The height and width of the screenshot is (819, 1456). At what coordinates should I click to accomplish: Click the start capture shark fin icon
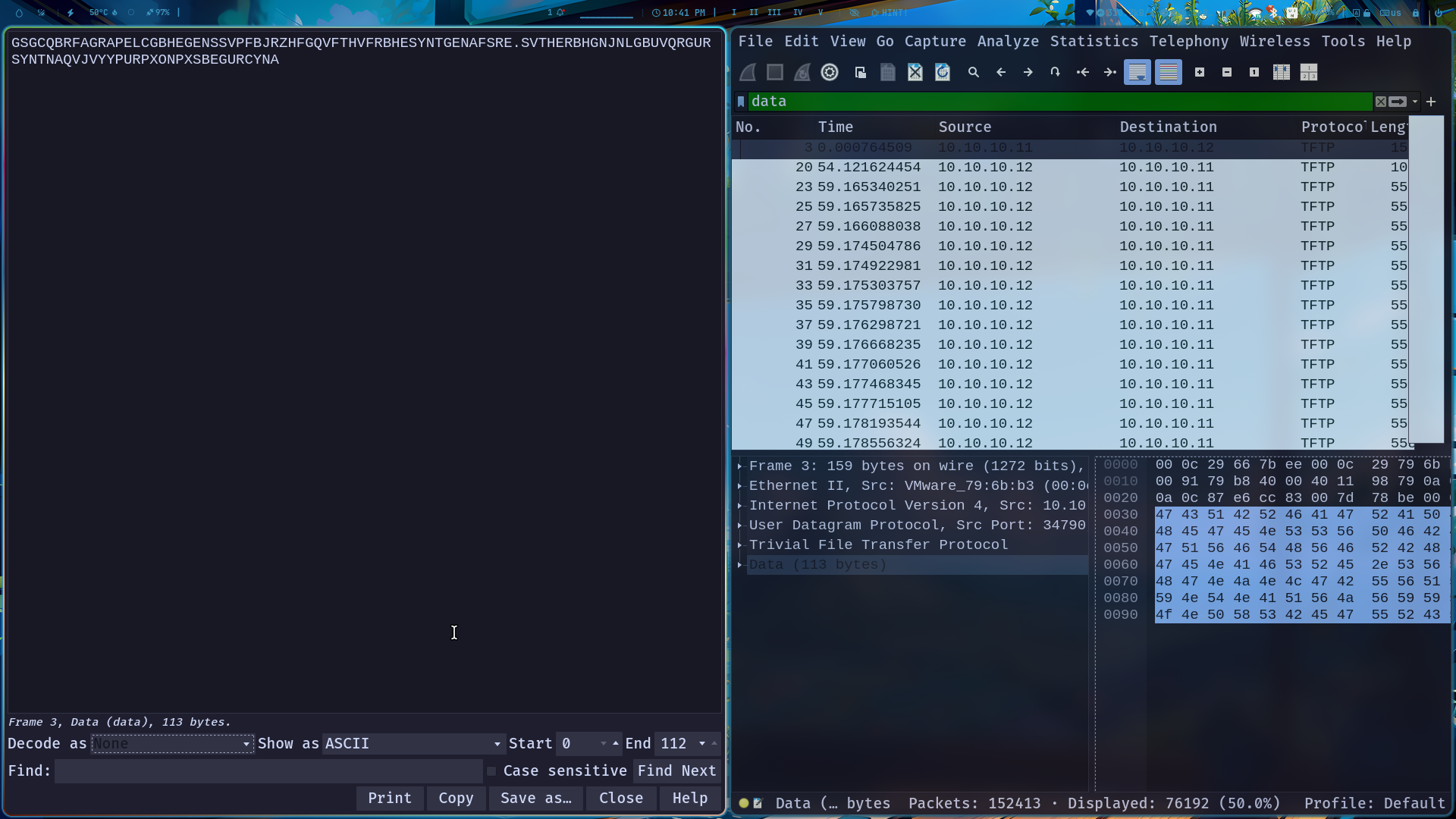748,72
